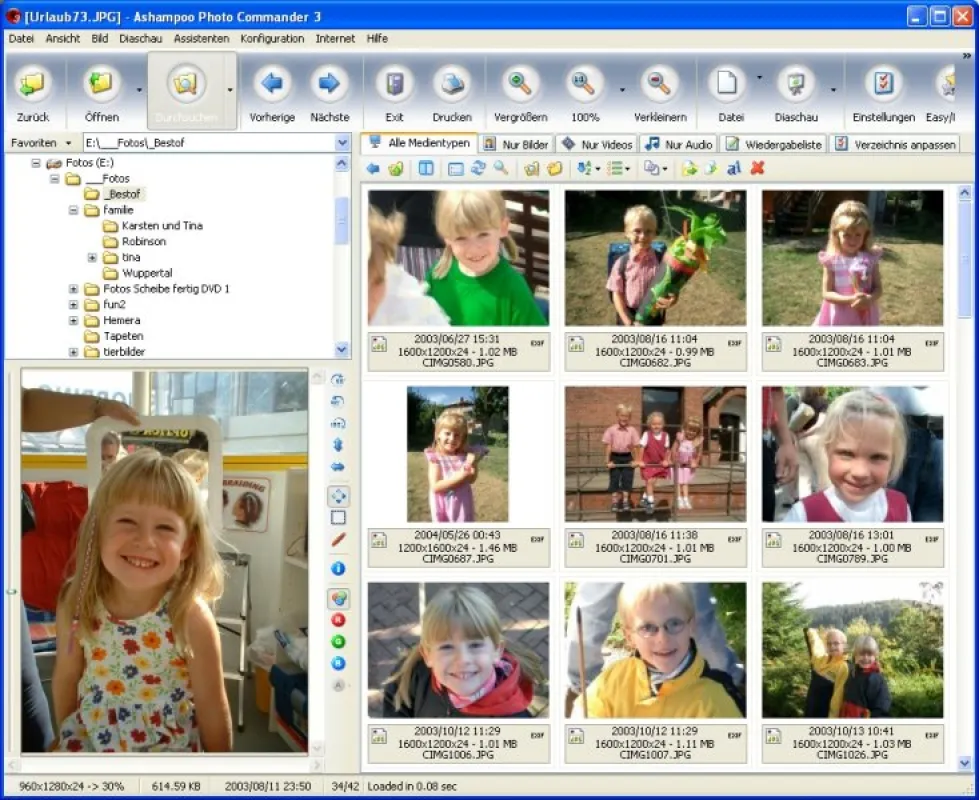Expand the tina folder in tree
The height and width of the screenshot is (800, 979).
point(92,257)
